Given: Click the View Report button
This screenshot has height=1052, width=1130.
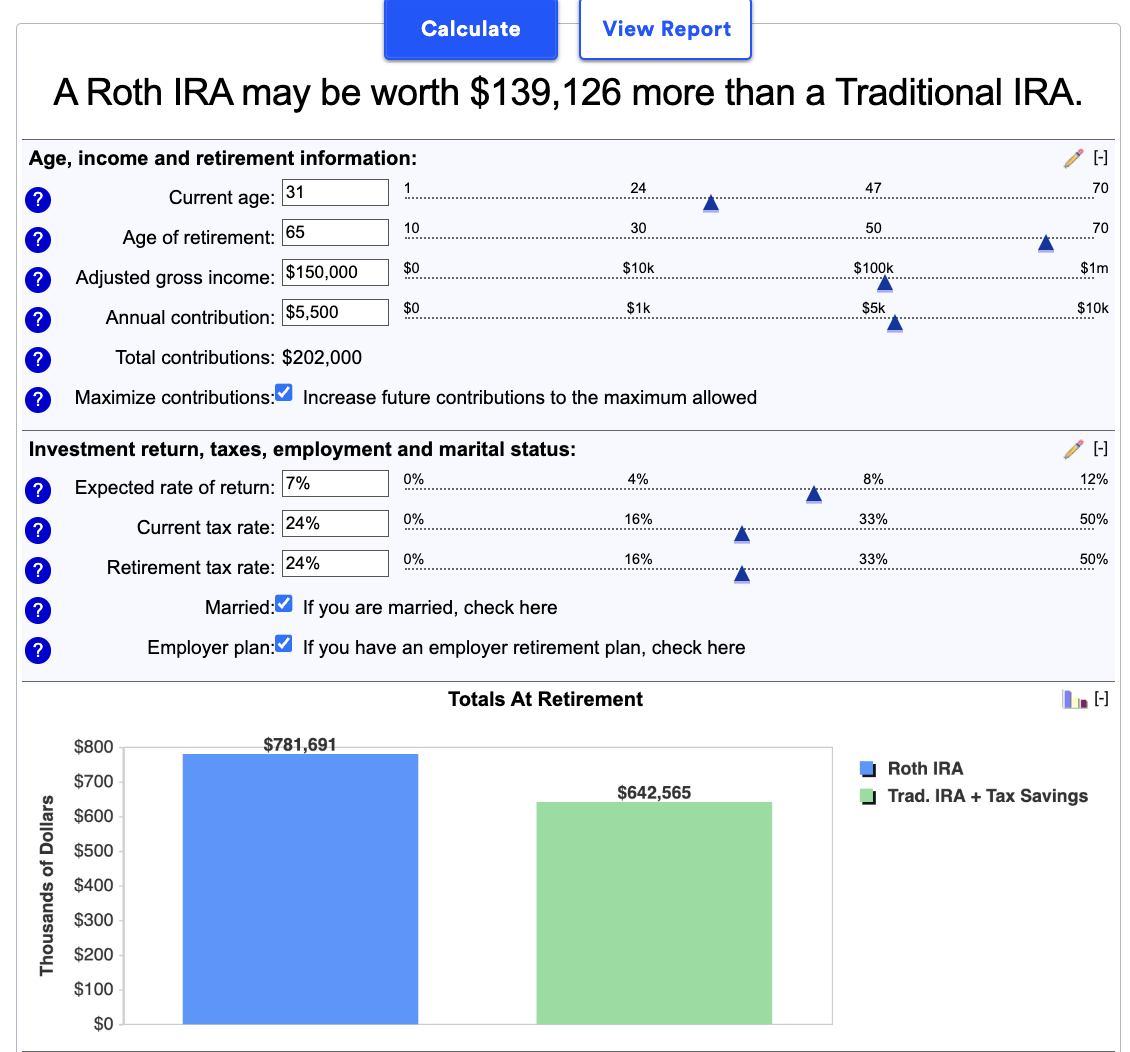Looking at the screenshot, I should (666, 29).
